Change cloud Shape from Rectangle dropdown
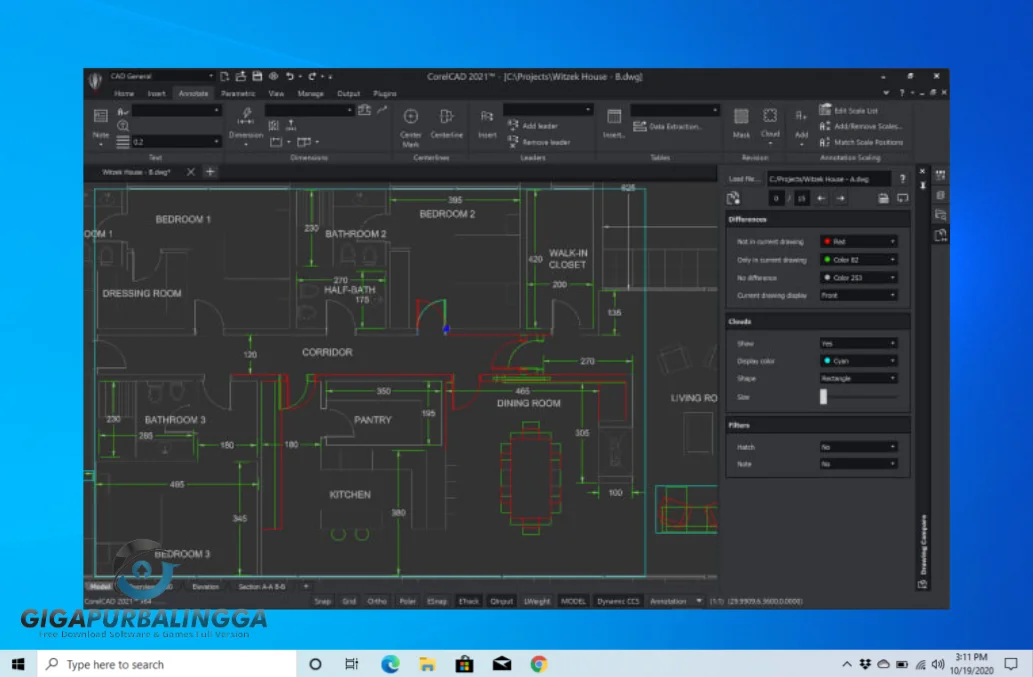 (x=857, y=378)
